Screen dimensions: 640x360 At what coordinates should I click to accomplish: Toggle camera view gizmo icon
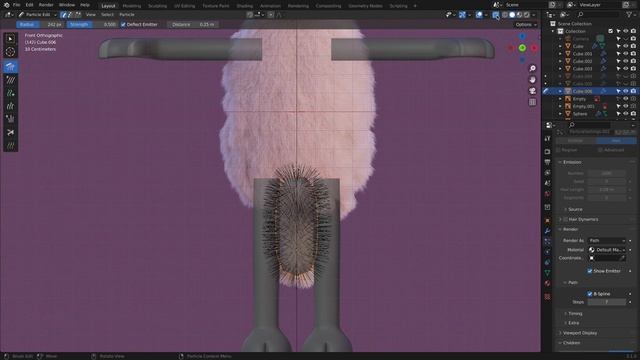coord(532,91)
